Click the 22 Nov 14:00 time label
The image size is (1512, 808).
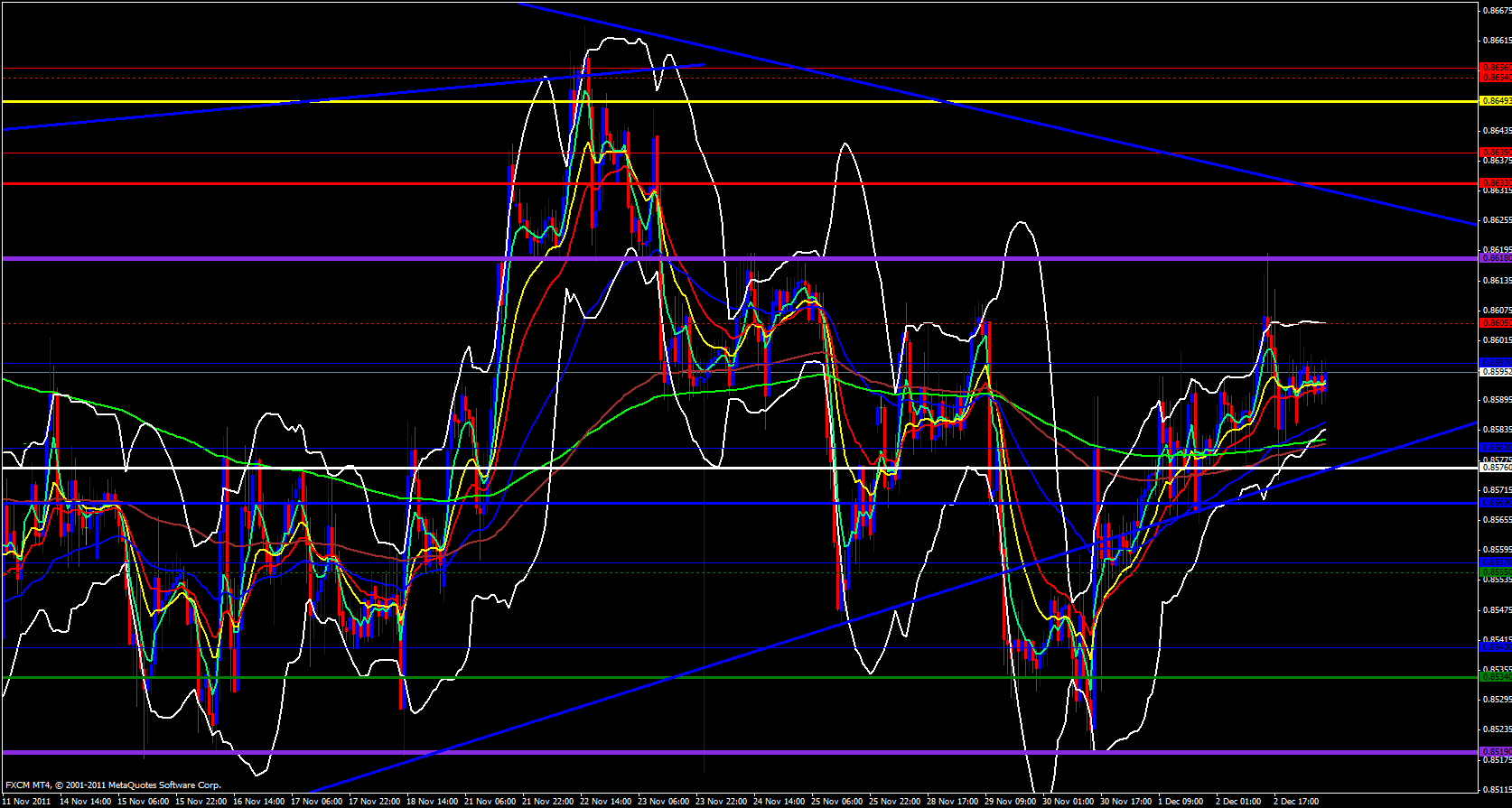click(605, 801)
